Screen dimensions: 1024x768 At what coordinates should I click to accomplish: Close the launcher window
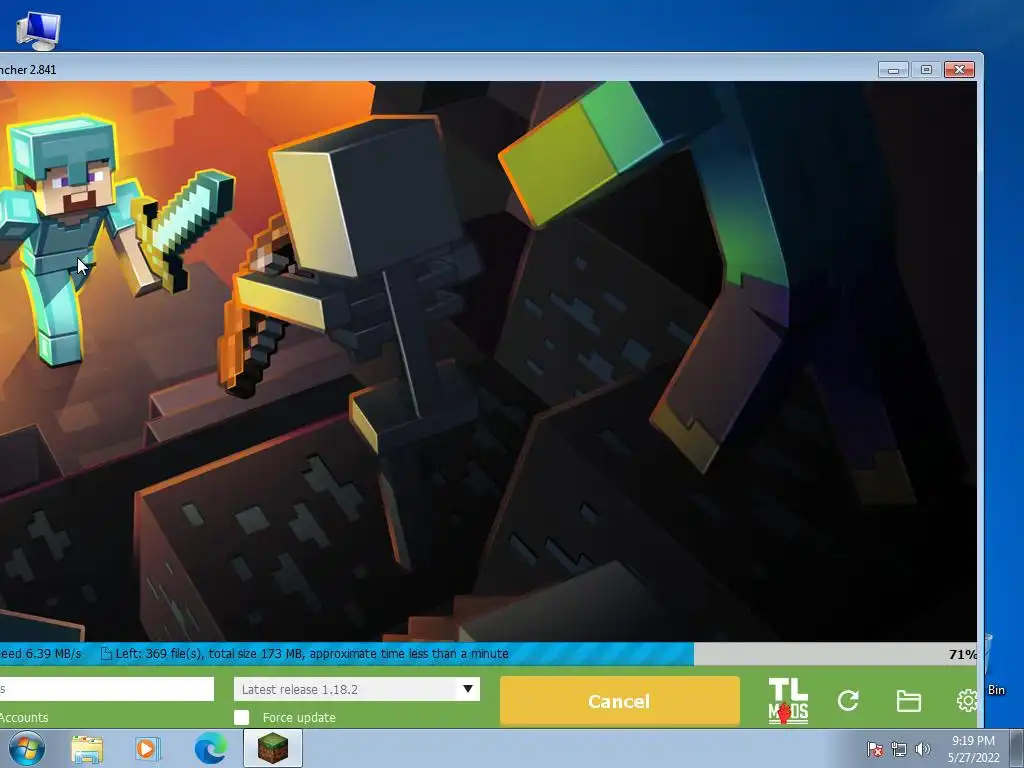click(x=959, y=69)
